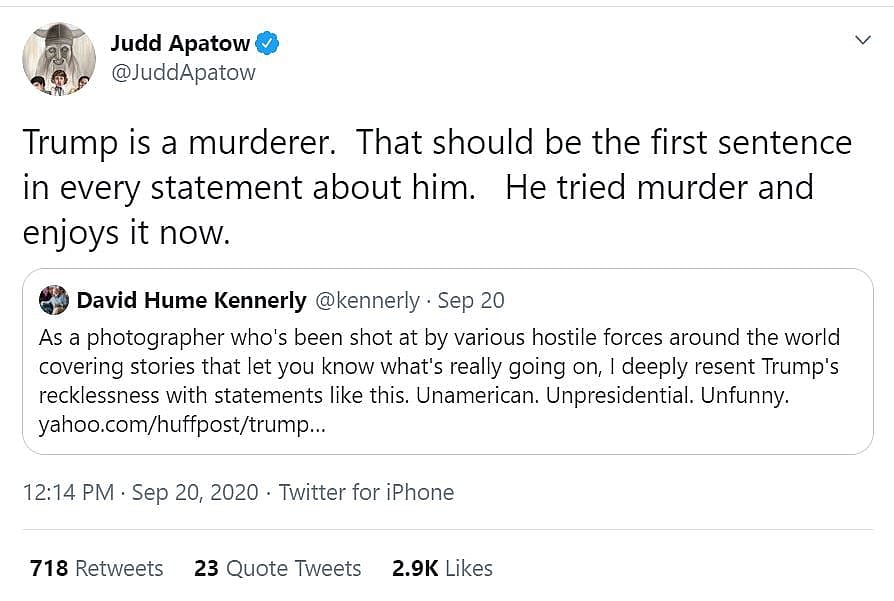This screenshot has width=894, height=601.
Task: Follow the yahoo.com/huffpost/trump… link
Action: [182, 424]
